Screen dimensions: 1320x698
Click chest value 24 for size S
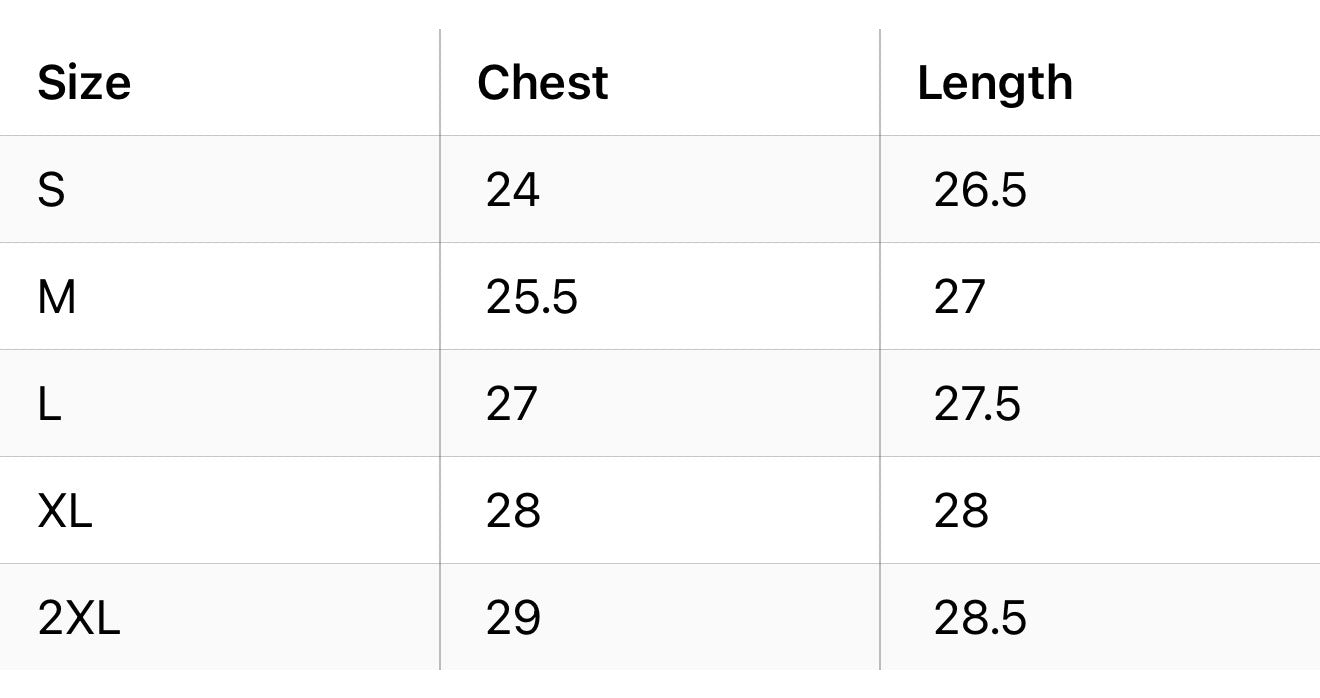[x=512, y=190]
